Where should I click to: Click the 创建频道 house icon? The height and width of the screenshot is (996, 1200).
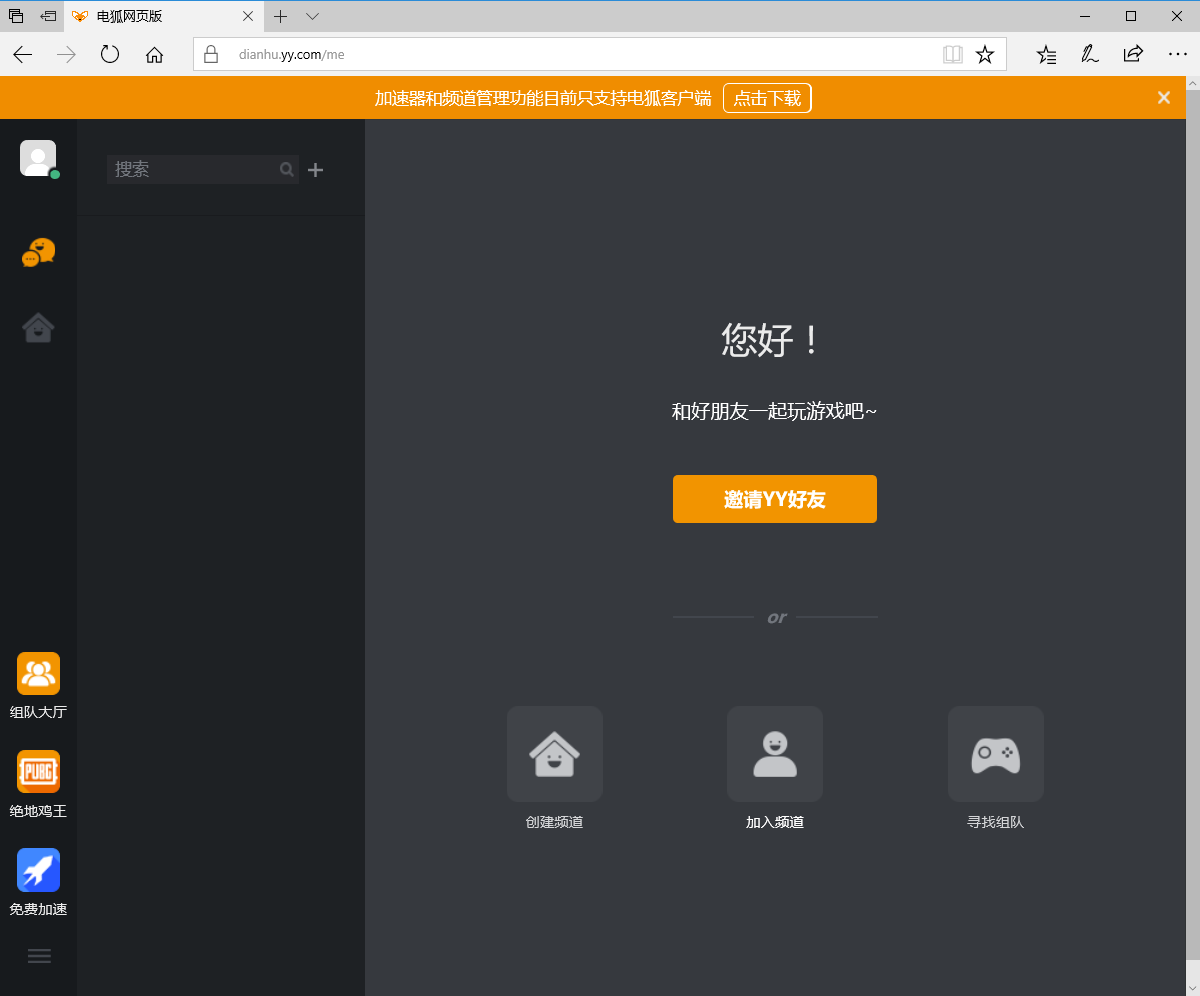pos(555,754)
